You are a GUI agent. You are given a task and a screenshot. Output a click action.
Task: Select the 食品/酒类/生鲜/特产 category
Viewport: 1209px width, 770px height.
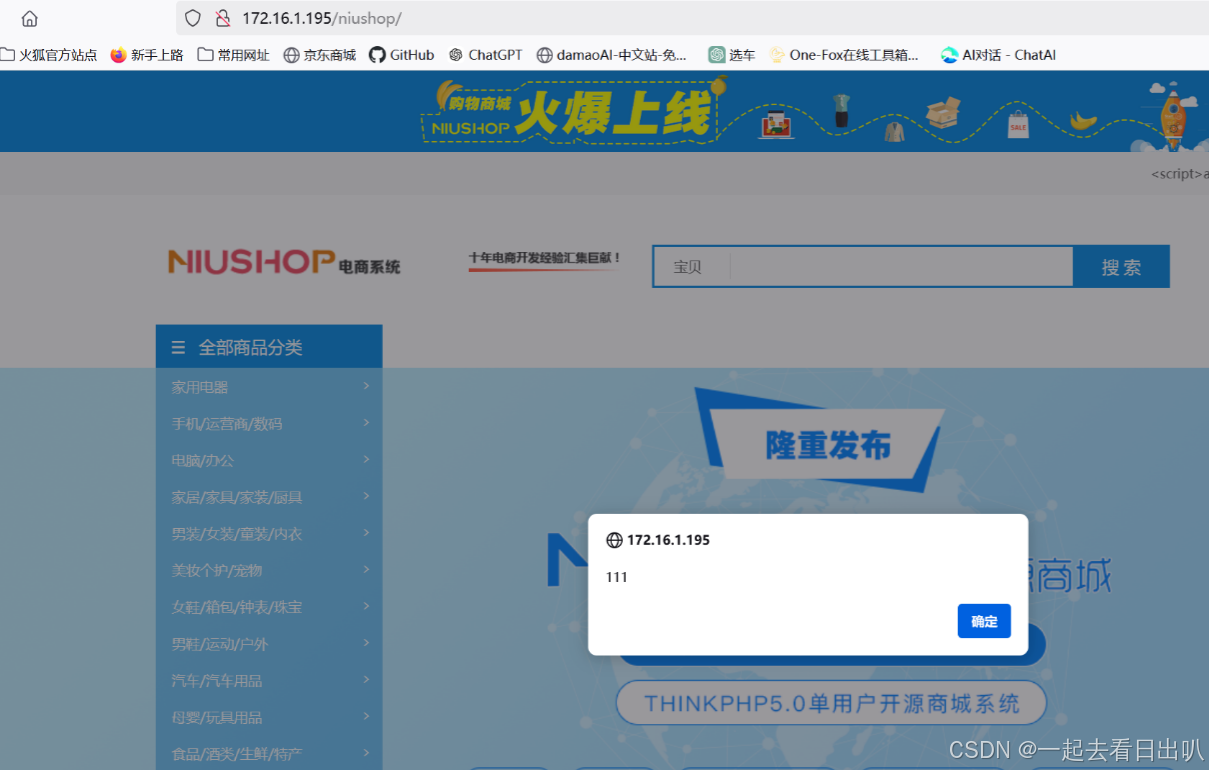(x=237, y=754)
